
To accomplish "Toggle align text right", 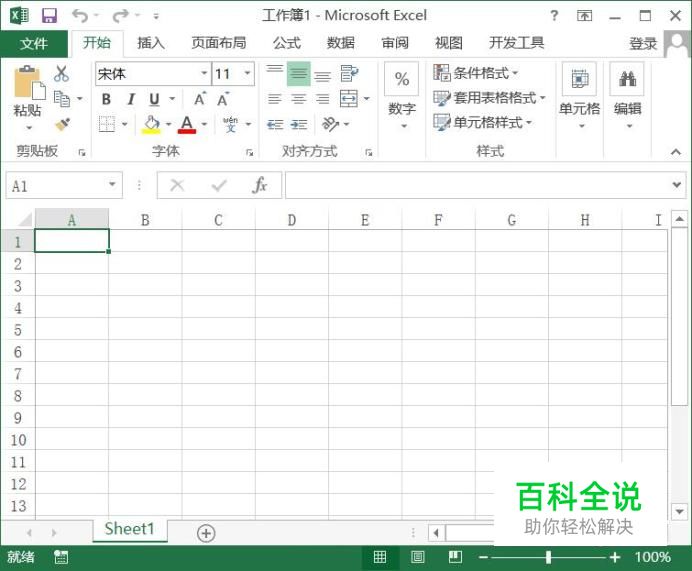I will tap(323, 99).
